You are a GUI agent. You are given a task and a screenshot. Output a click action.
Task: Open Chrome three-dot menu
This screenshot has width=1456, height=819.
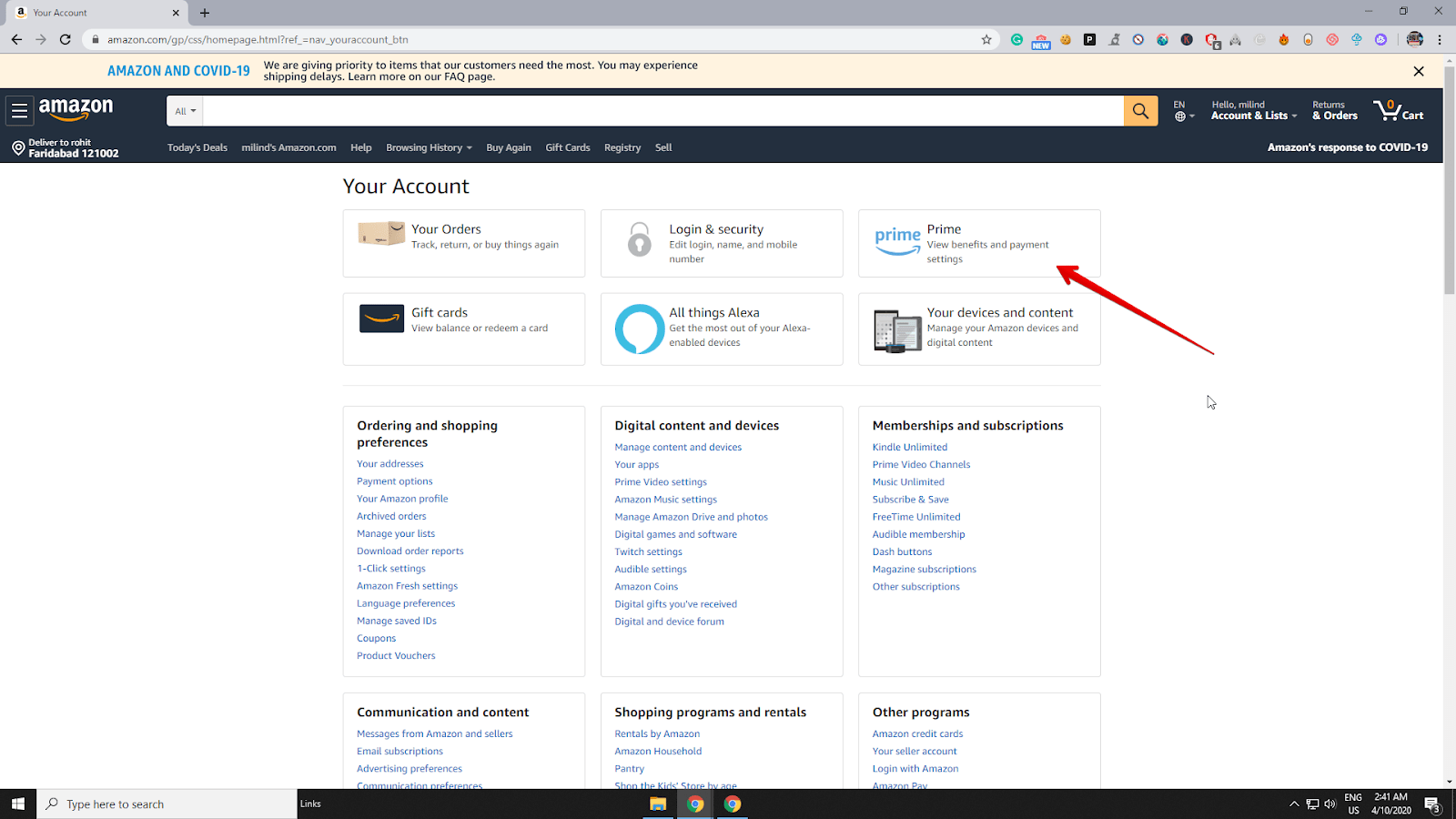(x=1440, y=39)
